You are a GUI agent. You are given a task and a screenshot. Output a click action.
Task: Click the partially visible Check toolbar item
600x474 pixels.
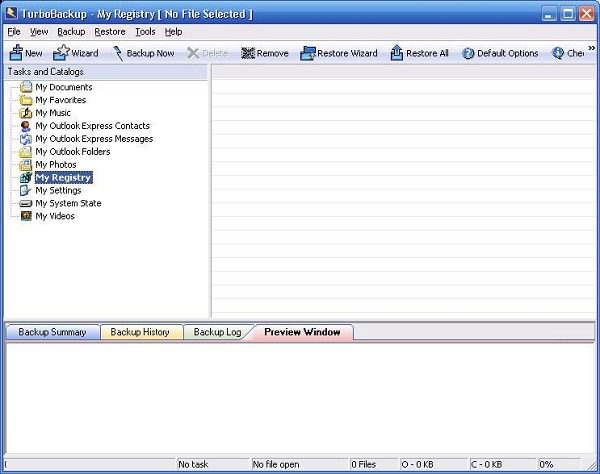tap(568, 53)
